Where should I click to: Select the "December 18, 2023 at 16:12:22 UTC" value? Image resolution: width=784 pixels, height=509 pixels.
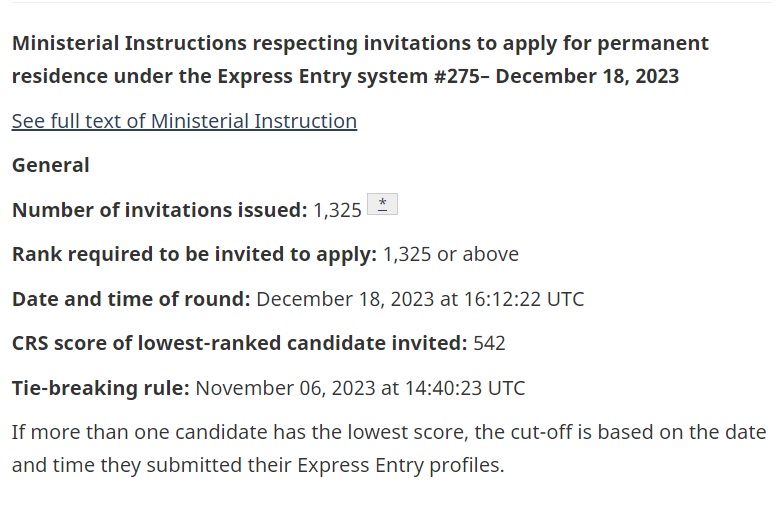[420, 299]
